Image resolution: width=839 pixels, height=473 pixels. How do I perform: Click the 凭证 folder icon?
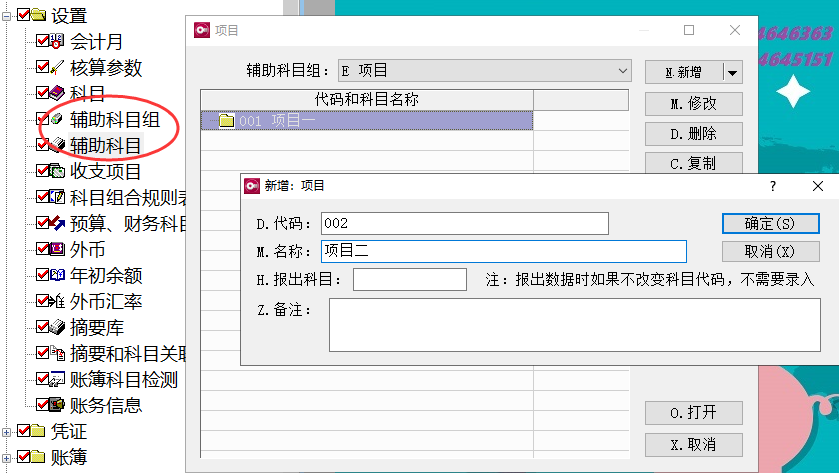pyautogui.click(x=38, y=431)
